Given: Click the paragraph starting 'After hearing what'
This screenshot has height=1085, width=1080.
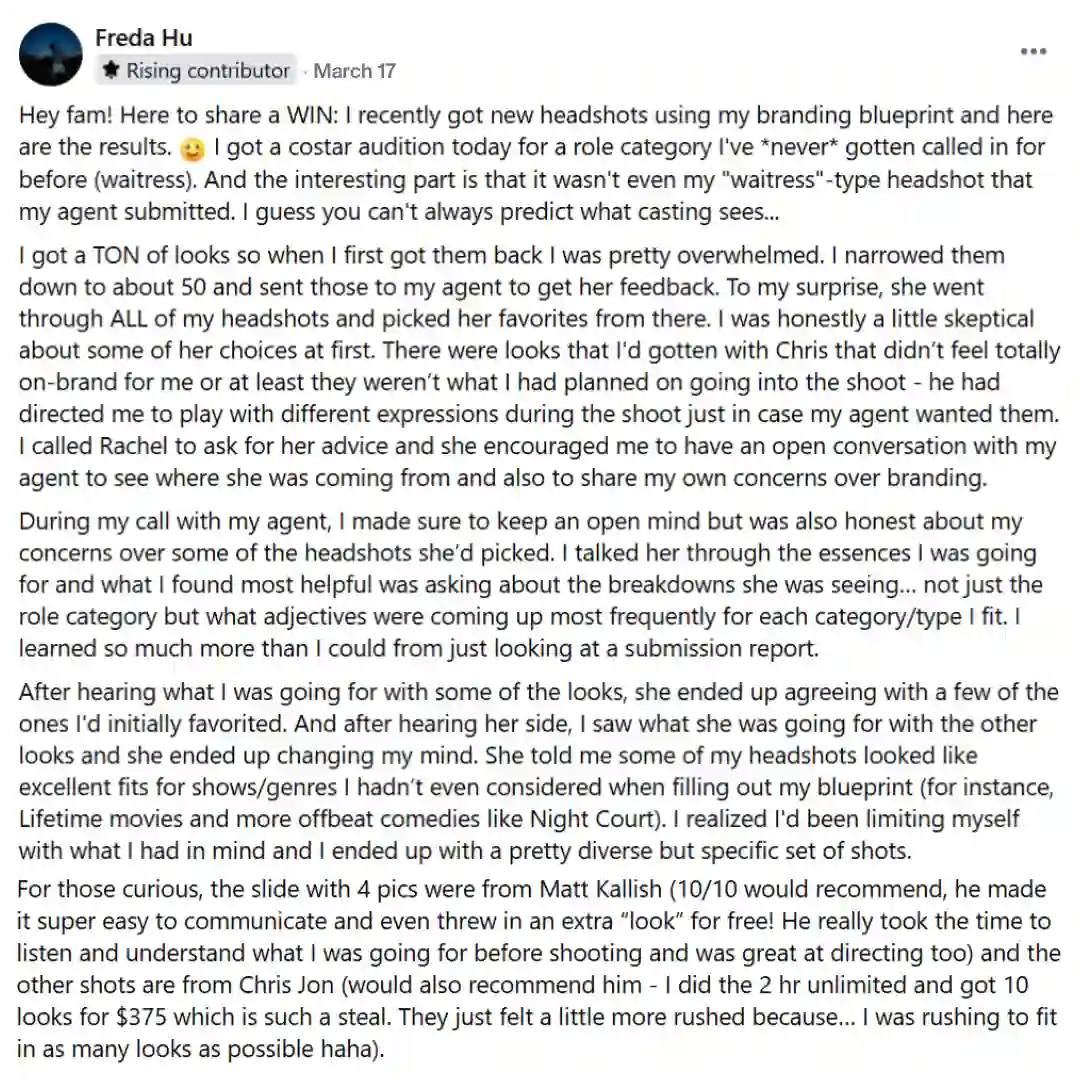Looking at the screenshot, I should [538, 771].
